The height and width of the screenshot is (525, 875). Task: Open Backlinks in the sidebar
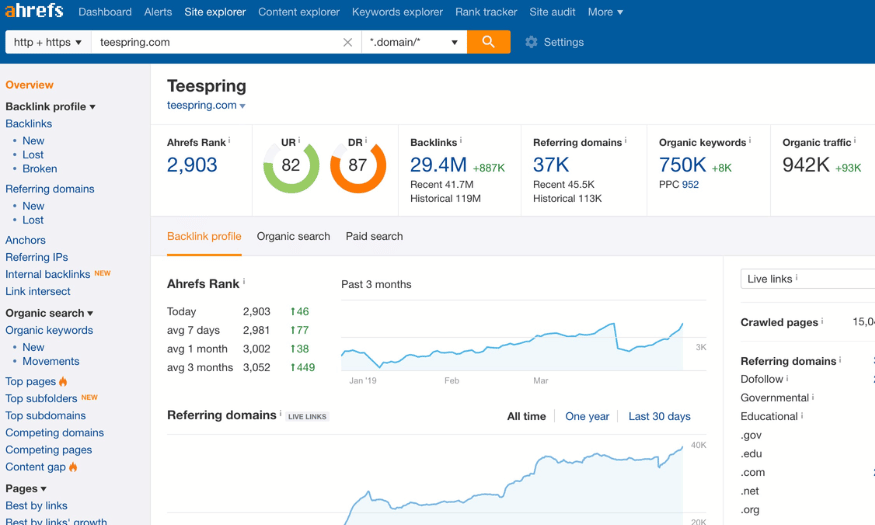click(x=28, y=124)
